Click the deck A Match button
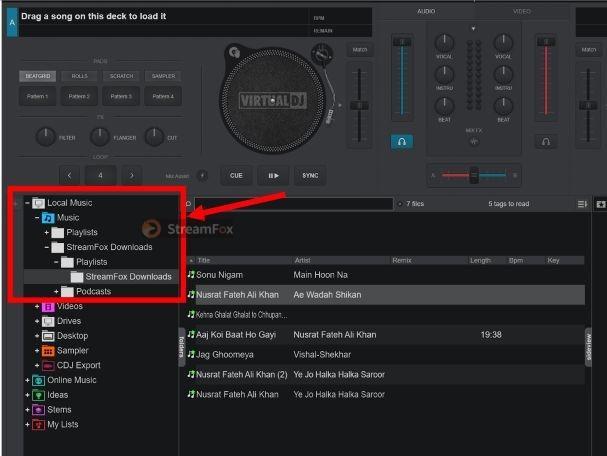The image size is (607, 456). coord(360,50)
